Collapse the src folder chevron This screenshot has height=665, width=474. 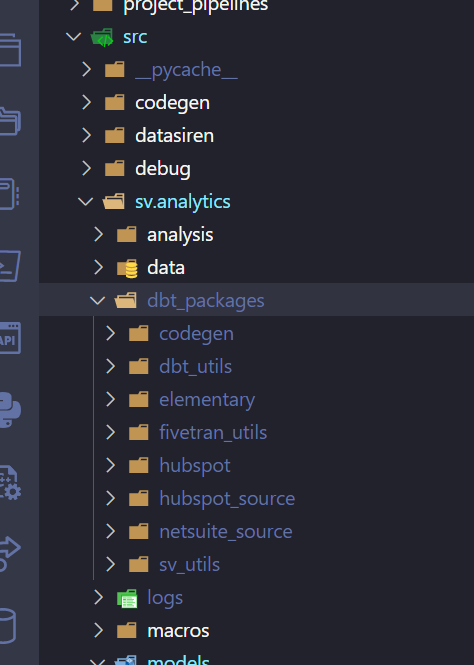tap(74, 36)
